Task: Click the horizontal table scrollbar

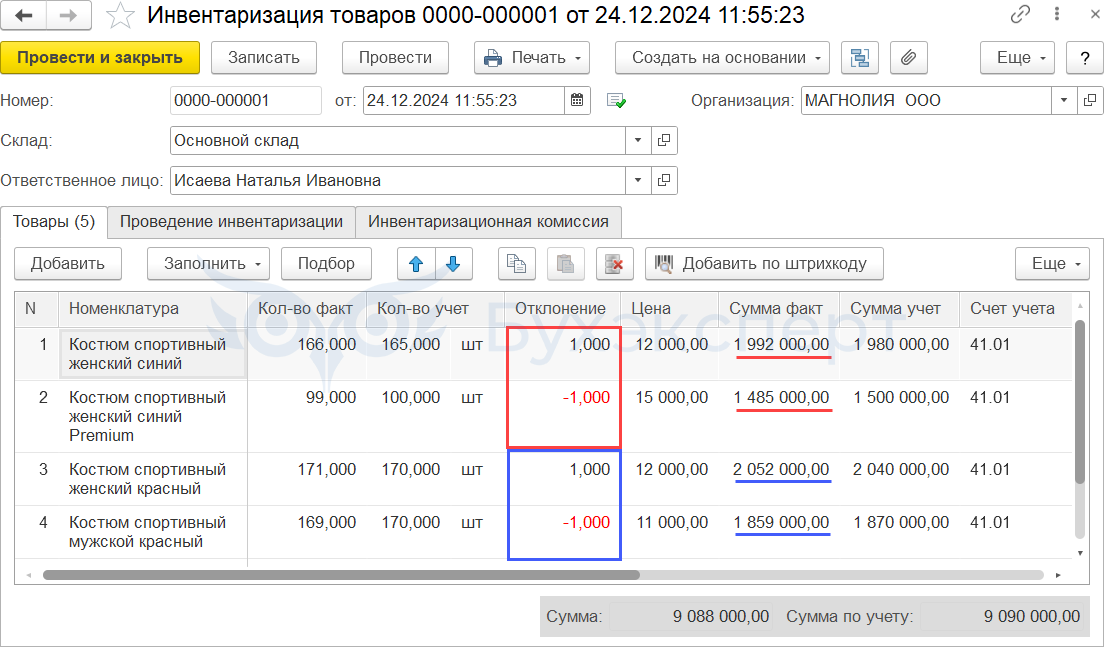Action: (x=341, y=575)
